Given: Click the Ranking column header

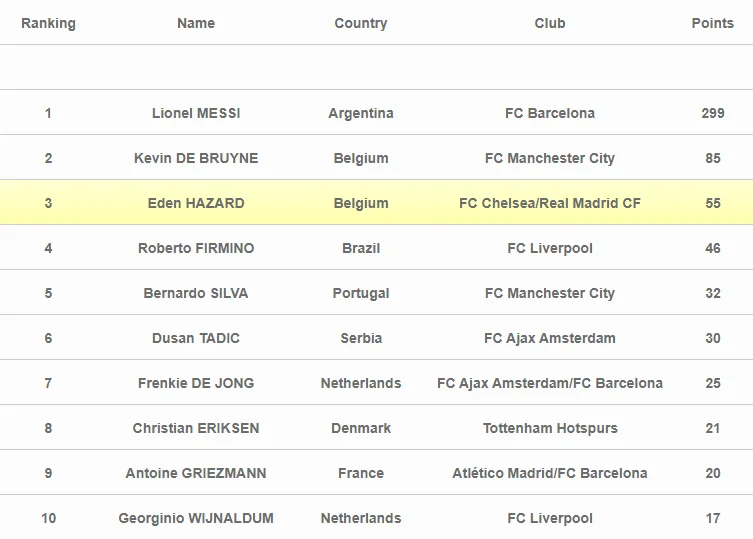Looking at the screenshot, I should (x=48, y=23).
